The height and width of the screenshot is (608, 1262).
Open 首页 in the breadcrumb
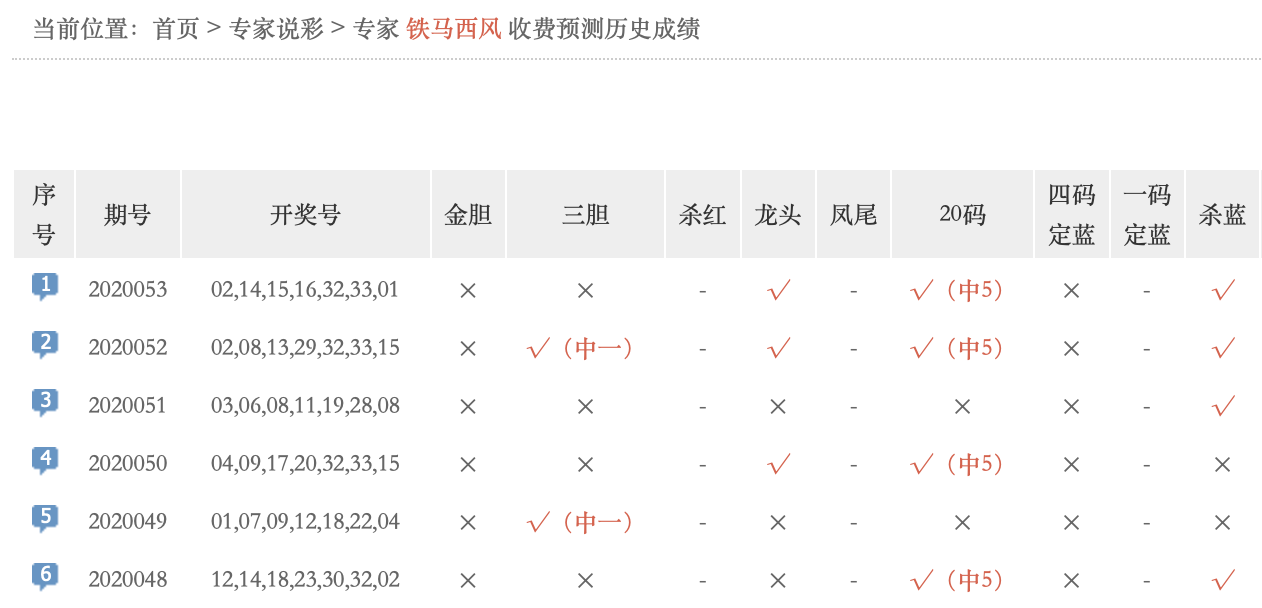[176, 29]
